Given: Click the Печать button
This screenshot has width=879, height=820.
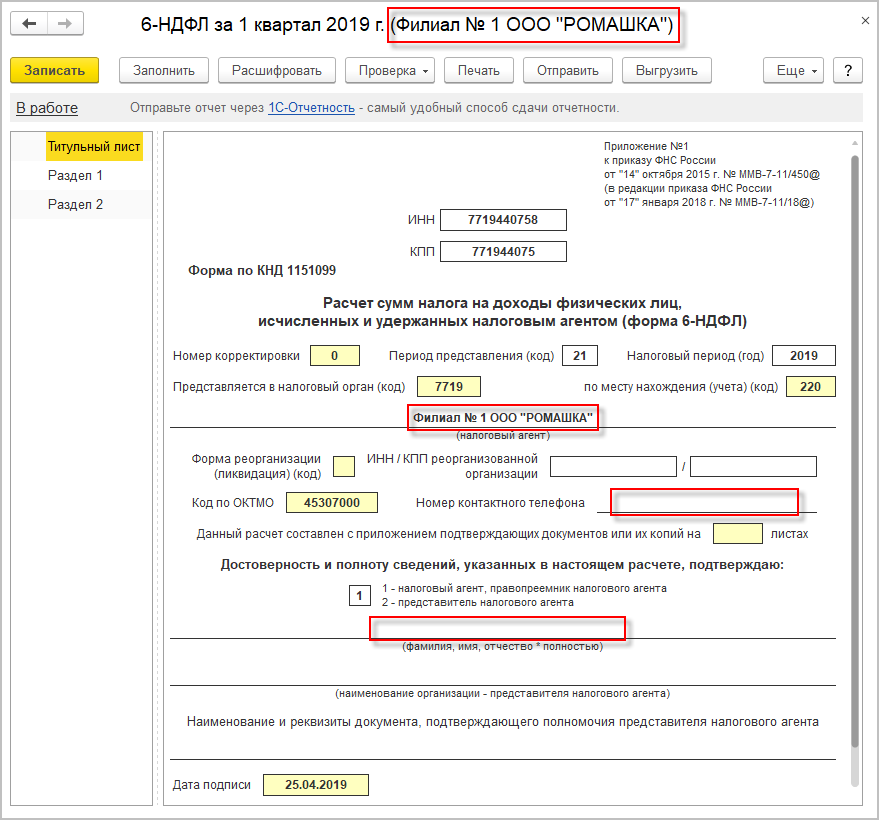Looking at the screenshot, I should click(x=479, y=71).
